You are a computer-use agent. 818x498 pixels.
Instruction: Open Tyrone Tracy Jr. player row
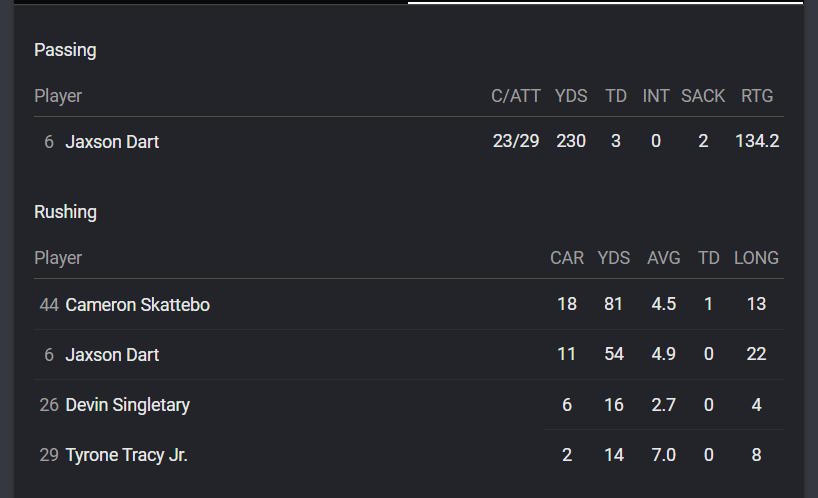click(x=408, y=455)
